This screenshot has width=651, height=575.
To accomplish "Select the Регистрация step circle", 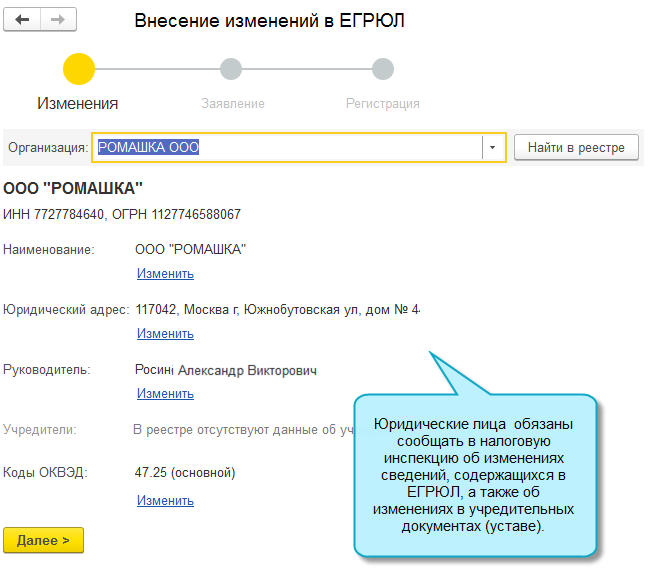I will (x=383, y=69).
